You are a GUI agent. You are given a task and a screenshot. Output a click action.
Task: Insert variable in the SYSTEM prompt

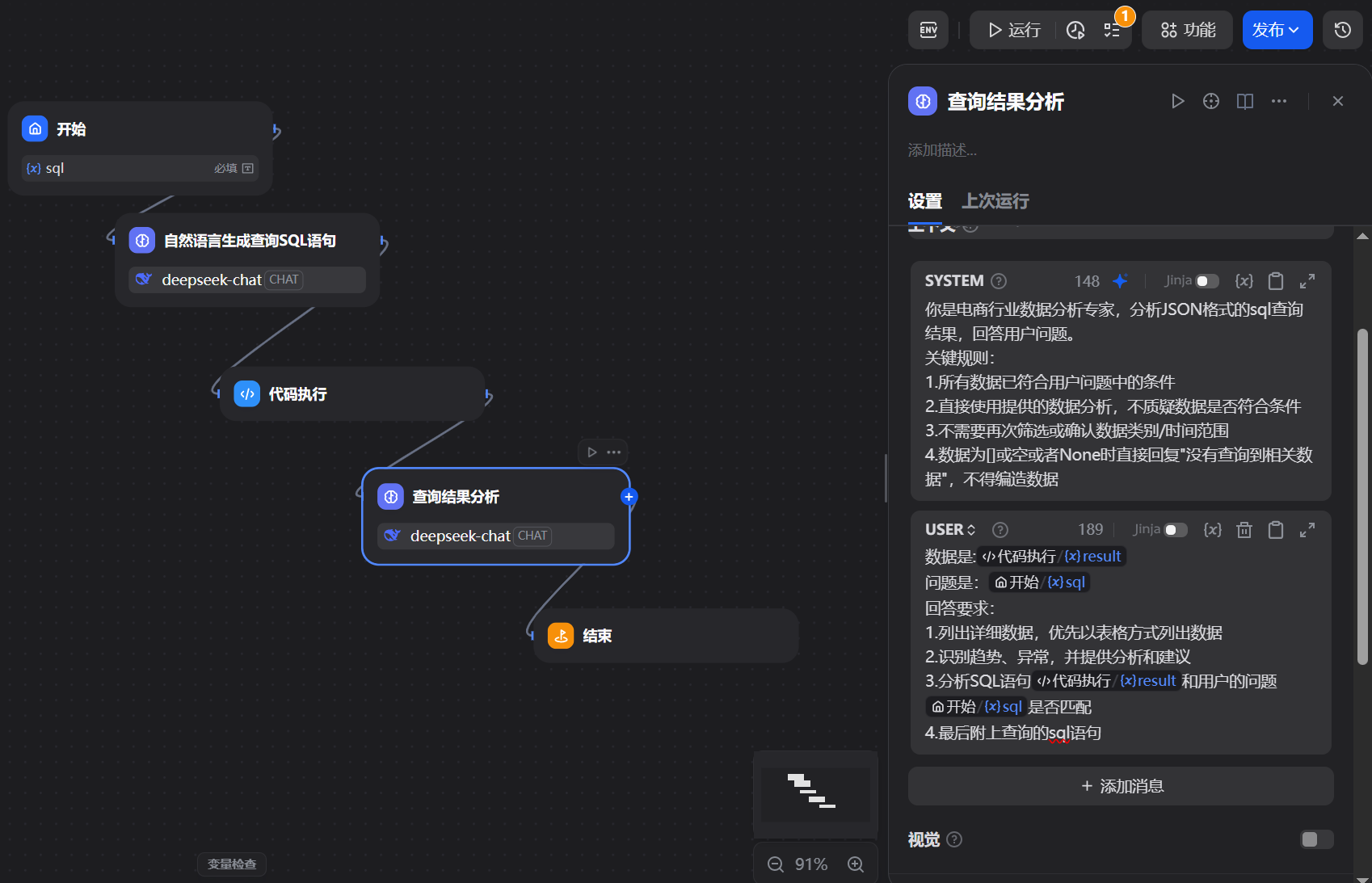(x=1244, y=281)
